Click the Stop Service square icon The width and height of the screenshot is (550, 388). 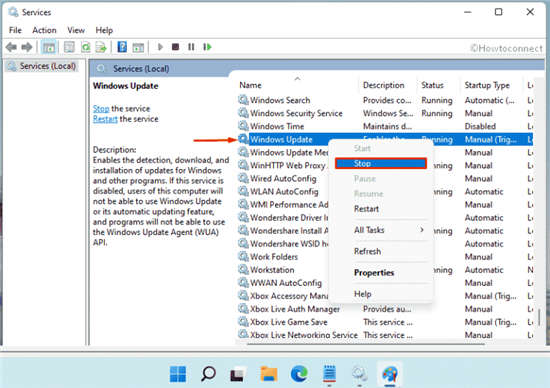click(175, 47)
